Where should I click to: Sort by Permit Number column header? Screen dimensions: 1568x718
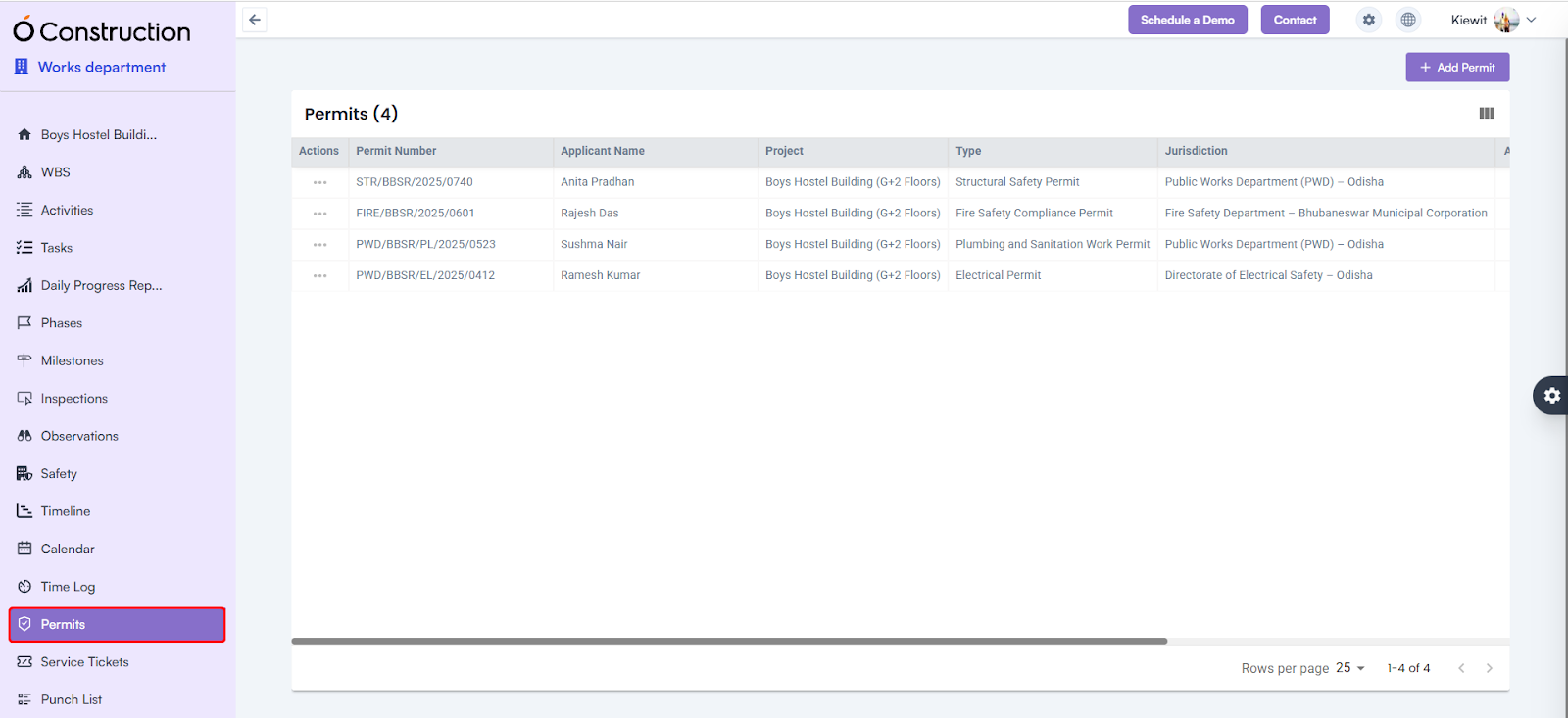[x=396, y=151]
